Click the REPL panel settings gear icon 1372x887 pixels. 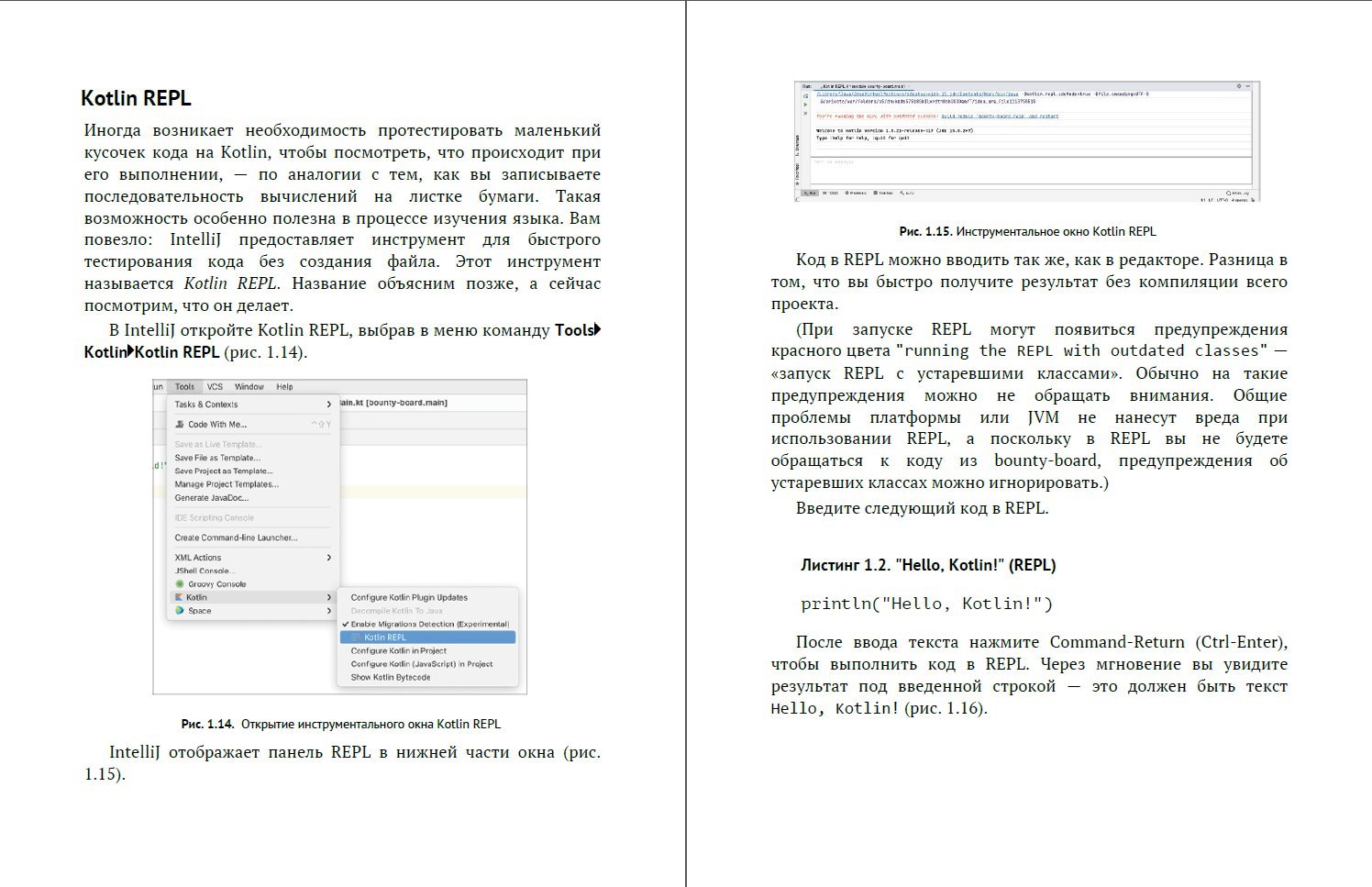(1238, 86)
